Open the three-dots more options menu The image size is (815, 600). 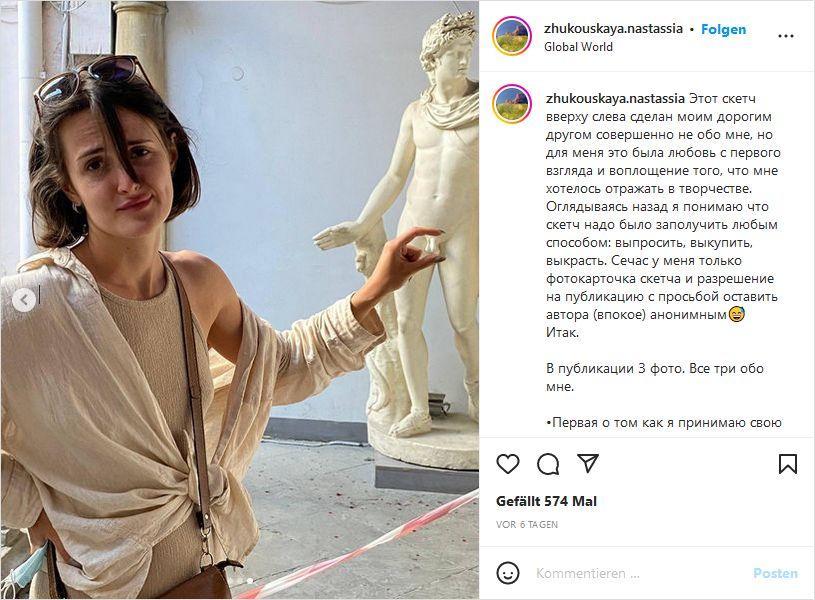tap(785, 36)
